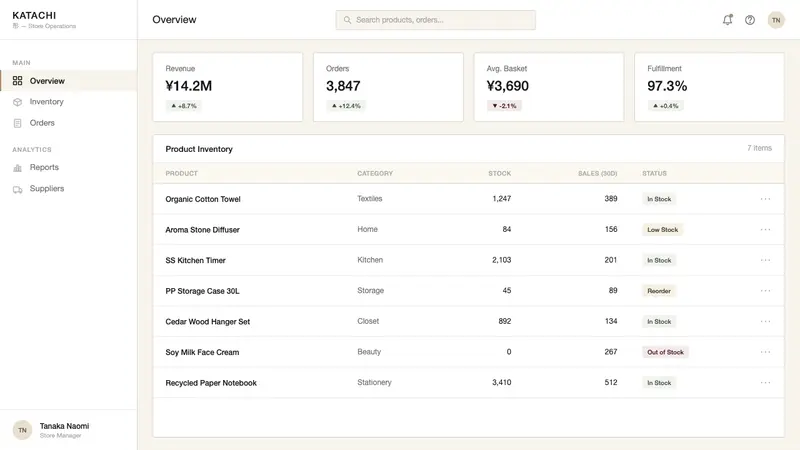
Task: Click the -2.1% basket change badge
Action: tap(504, 106)
